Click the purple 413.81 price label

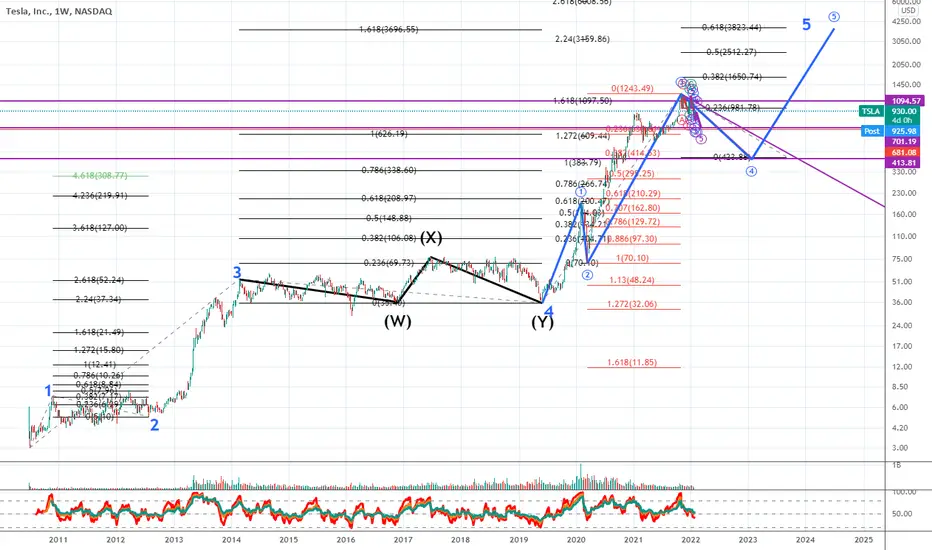[903, 163]
